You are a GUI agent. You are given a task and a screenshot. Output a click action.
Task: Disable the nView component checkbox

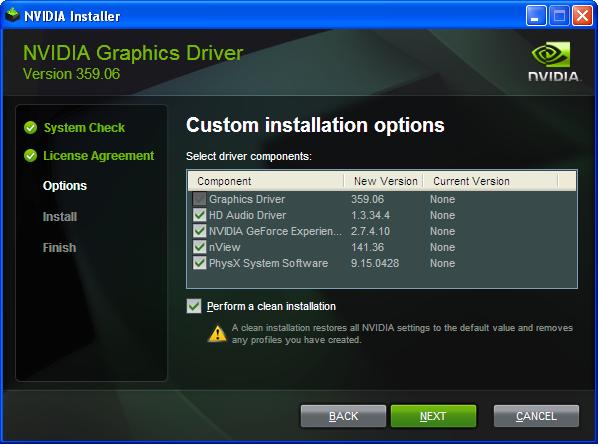199,247
